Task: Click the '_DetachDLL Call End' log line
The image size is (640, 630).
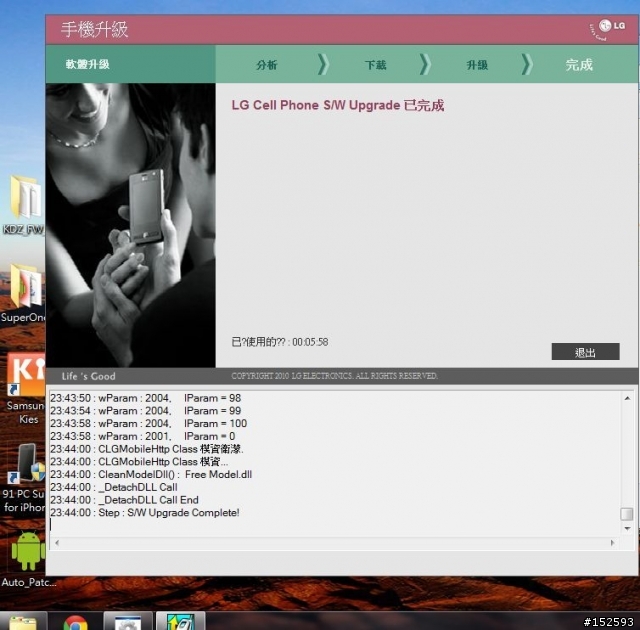Action: coord(124,500)
